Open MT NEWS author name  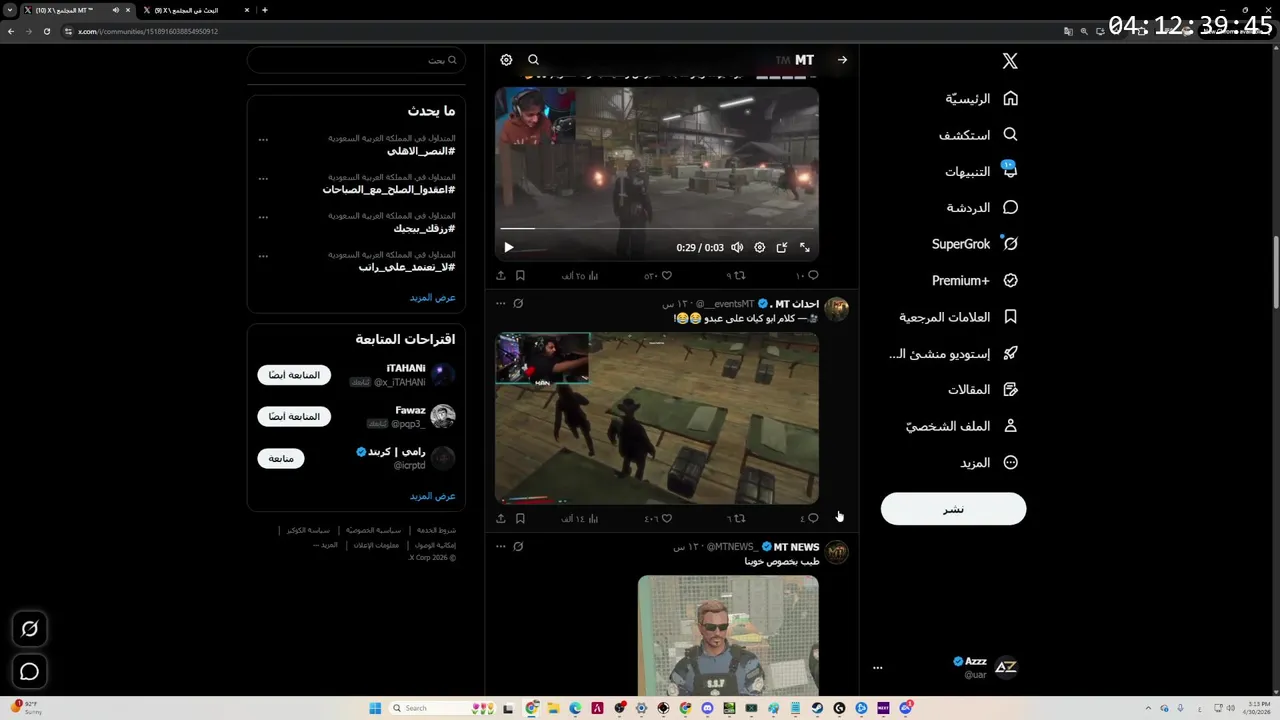click(796, 547)
